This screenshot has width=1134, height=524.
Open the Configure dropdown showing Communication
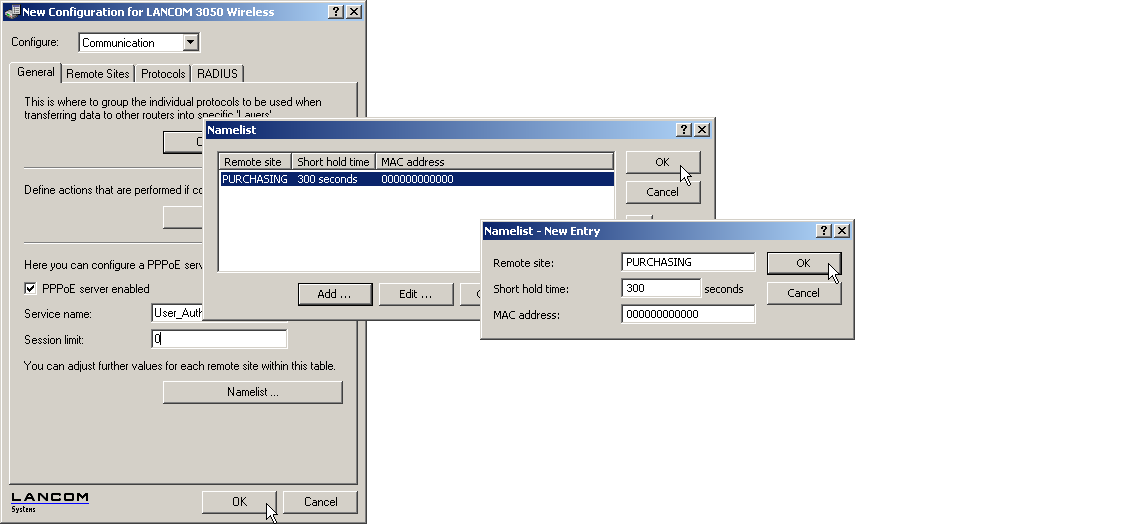(191, 43)
